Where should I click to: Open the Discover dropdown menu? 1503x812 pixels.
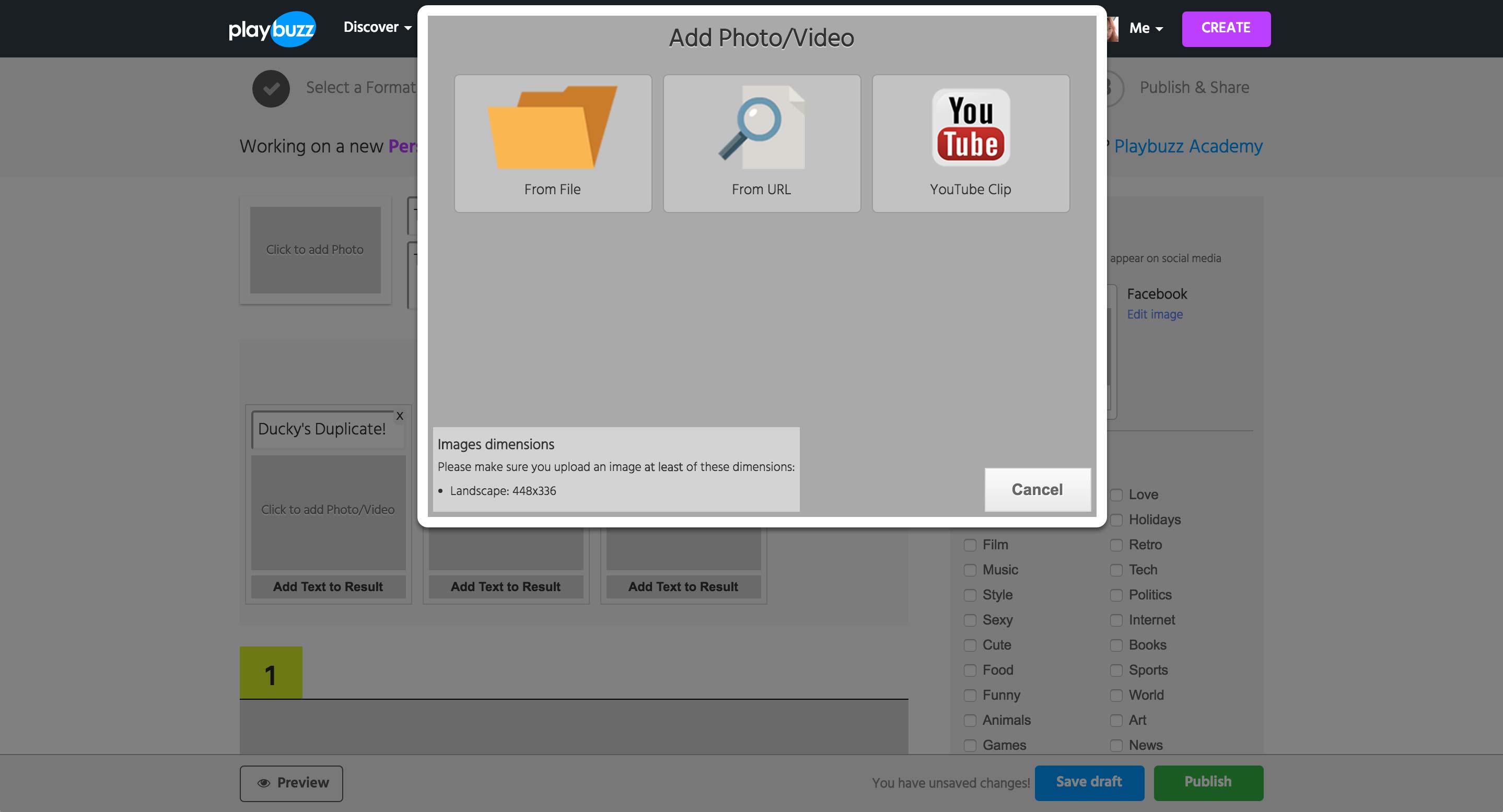click(377, 28)
